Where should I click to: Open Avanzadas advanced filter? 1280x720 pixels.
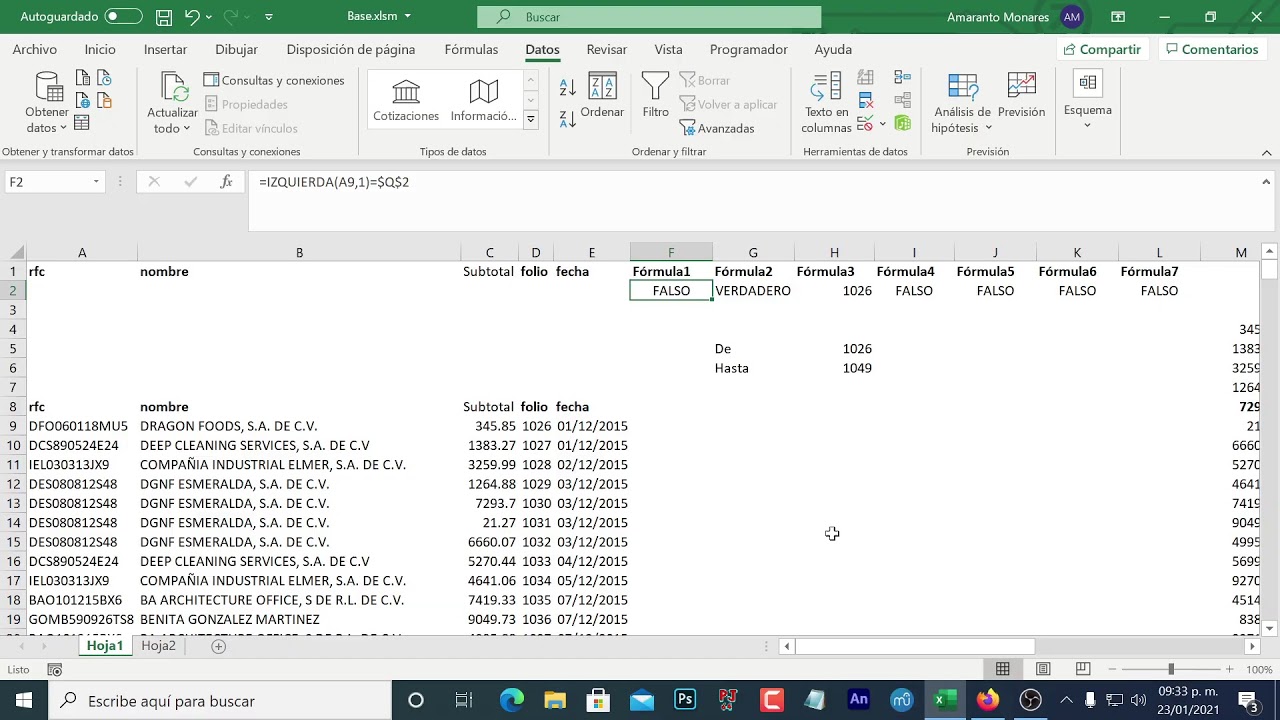coord(717,128)
